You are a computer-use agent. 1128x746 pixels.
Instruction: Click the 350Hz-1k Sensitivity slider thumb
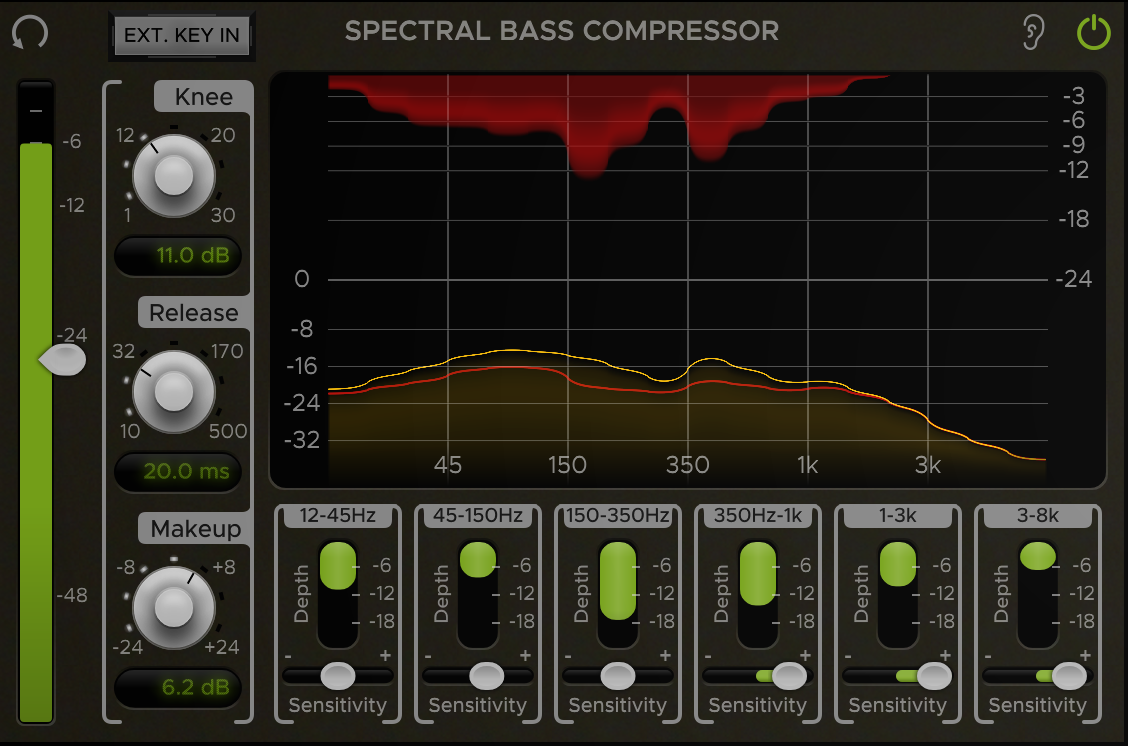pos(789,676)
